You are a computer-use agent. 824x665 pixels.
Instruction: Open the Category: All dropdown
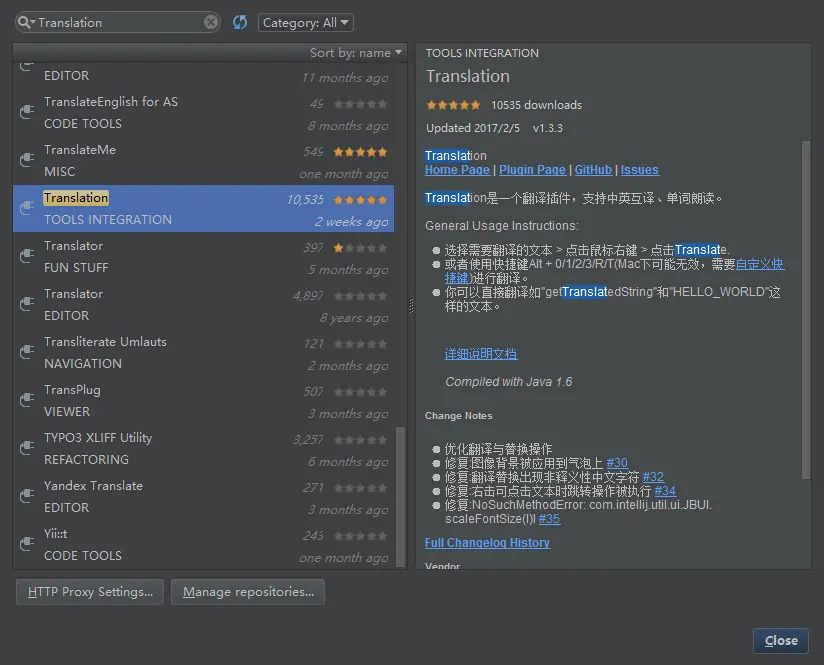tap(305, 23)
